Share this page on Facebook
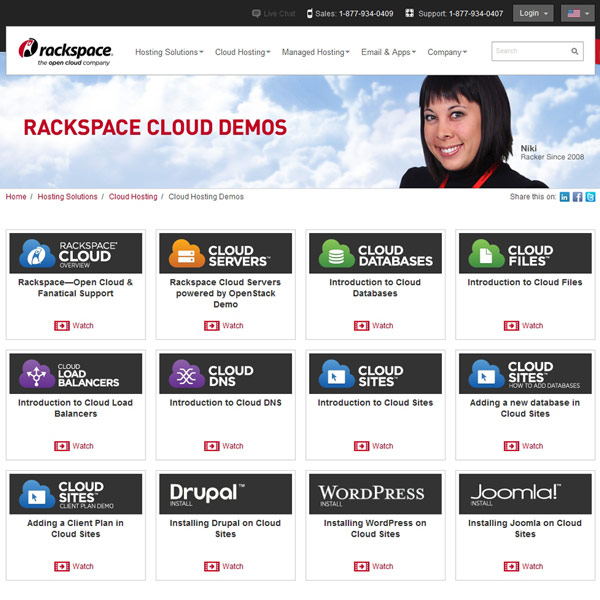Screen dimensions: 600x600 click(x=577, y=197)
